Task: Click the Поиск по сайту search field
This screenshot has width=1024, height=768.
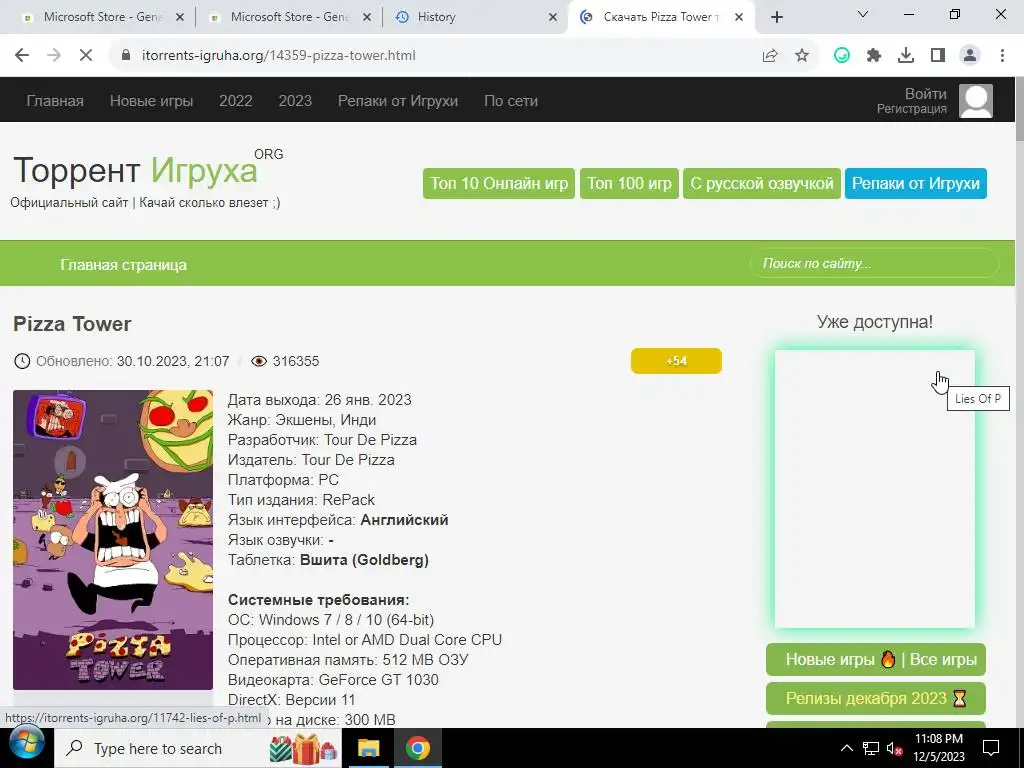Action: coord(874,264)
